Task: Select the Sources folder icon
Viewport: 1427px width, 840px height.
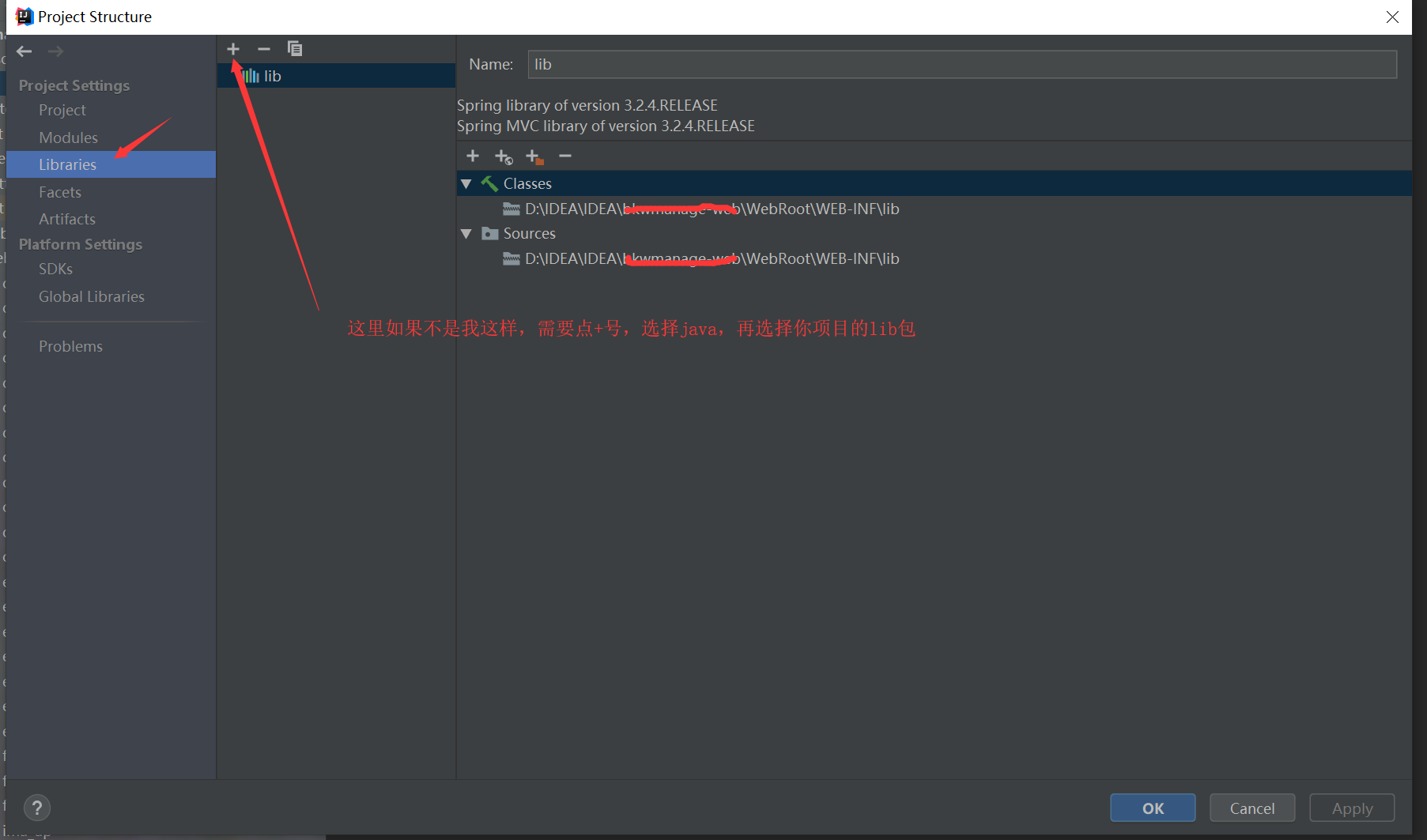Action: 490,233
